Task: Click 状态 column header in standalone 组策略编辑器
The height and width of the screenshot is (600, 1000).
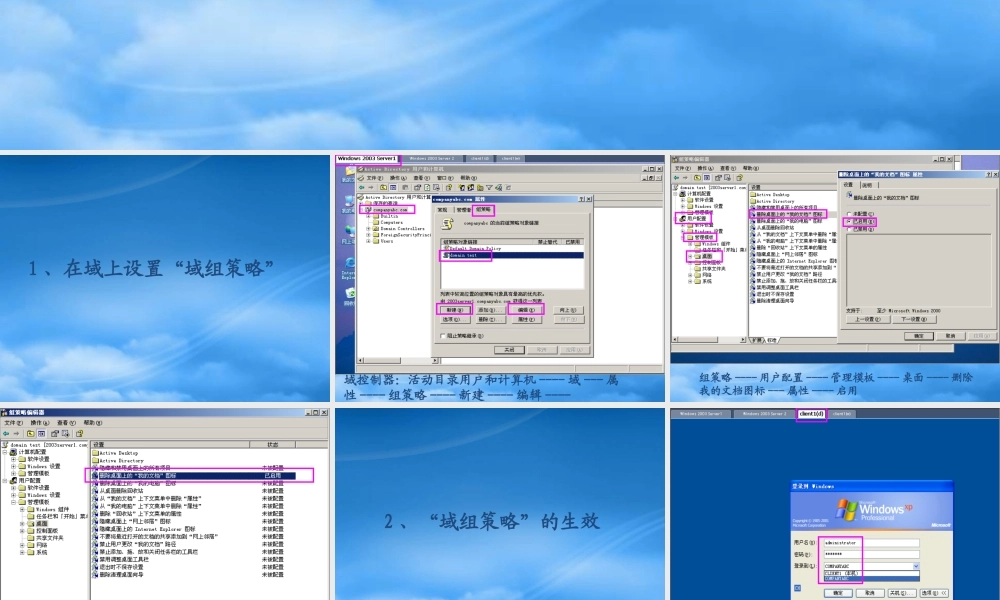Action: coord(273,444)
